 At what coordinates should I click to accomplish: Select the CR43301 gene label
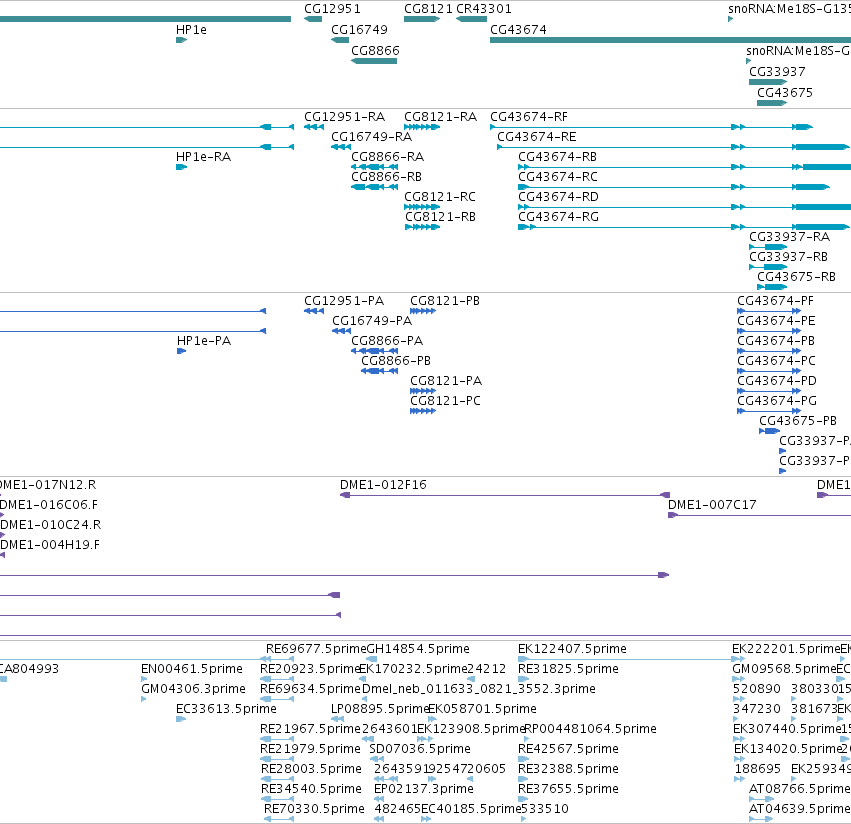coord(484,9)
